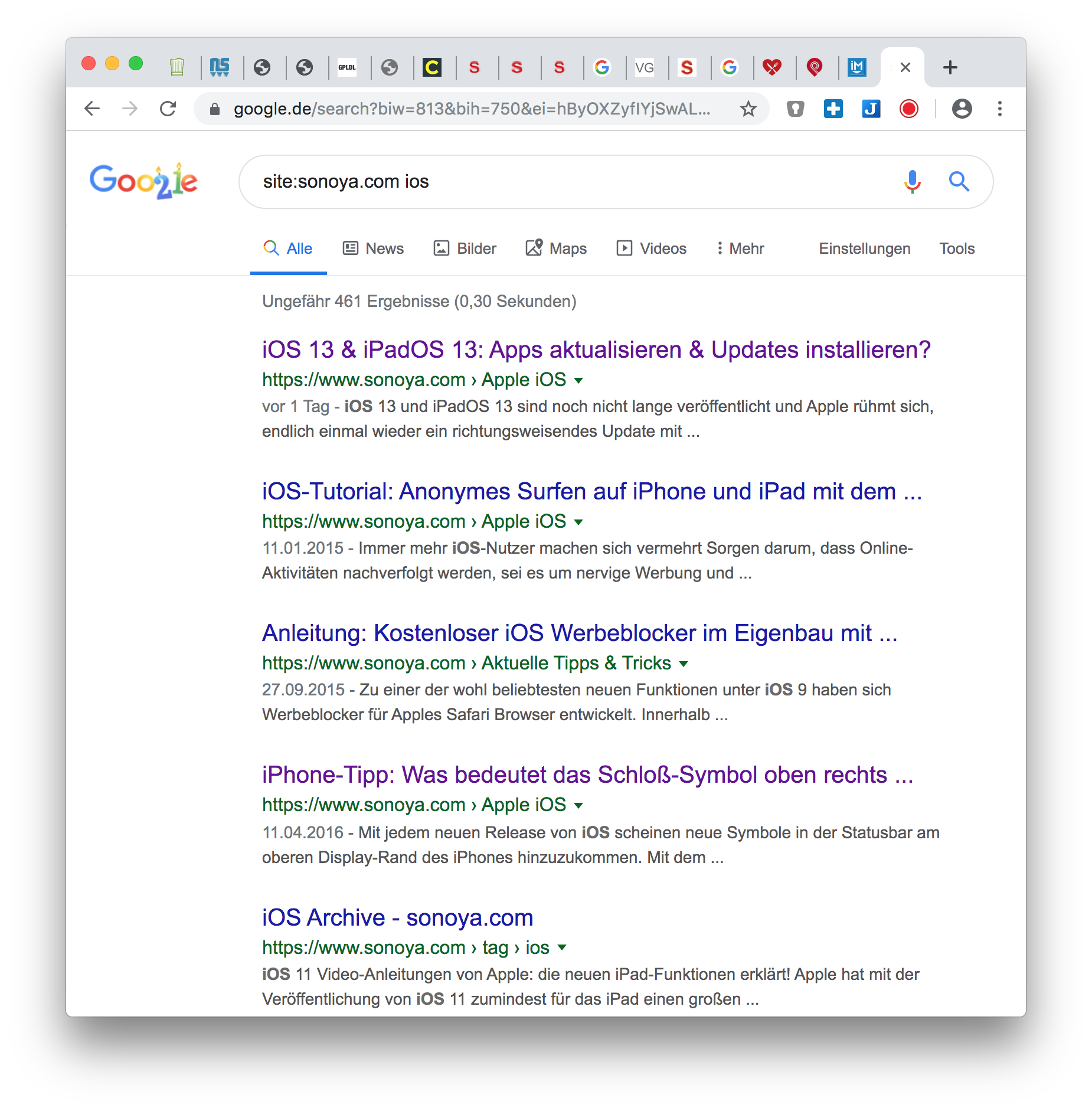Select the Alle results tab
The image size is (1092, 1111).
288,249
